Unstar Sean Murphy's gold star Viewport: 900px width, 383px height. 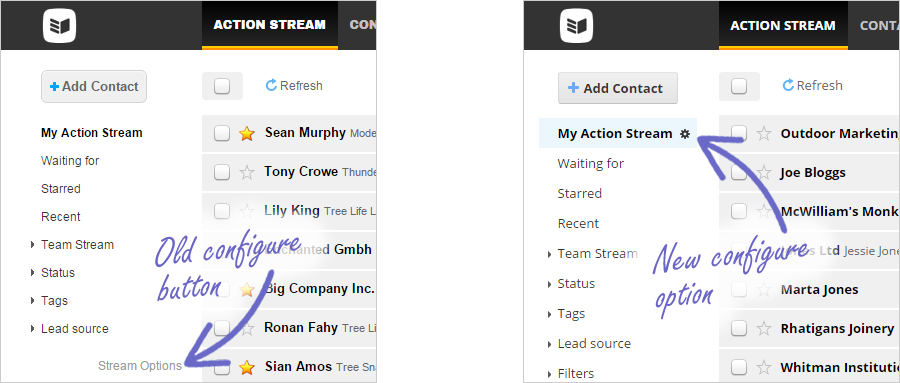click(247, 134)
